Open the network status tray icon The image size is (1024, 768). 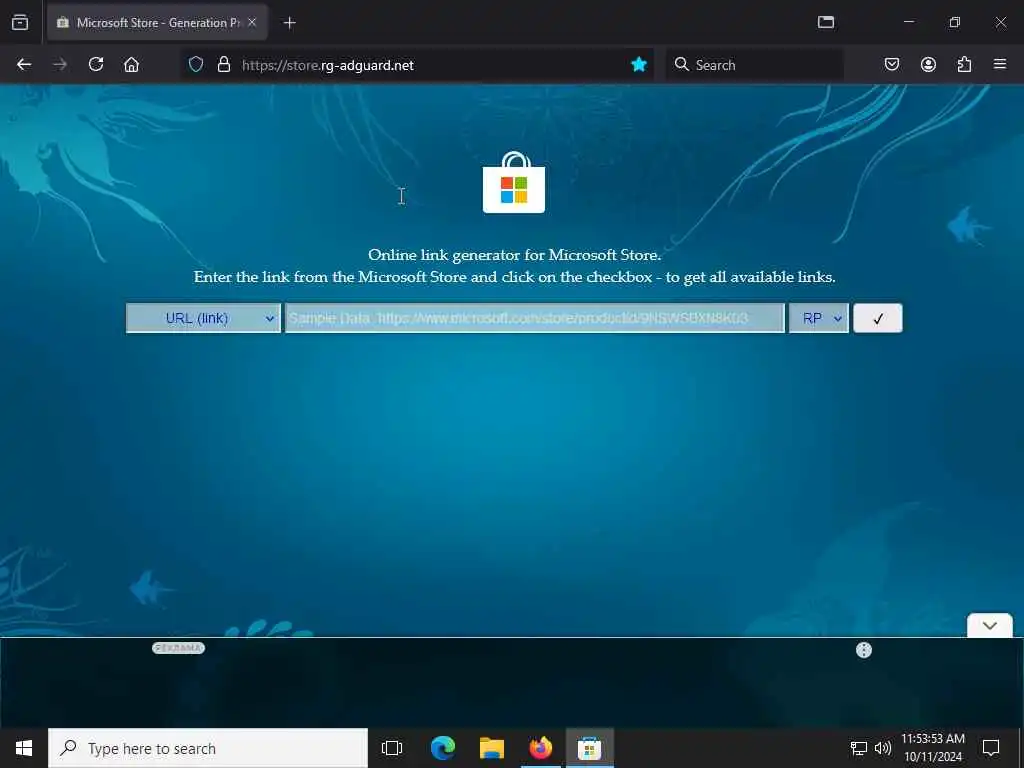click(859, 748)
